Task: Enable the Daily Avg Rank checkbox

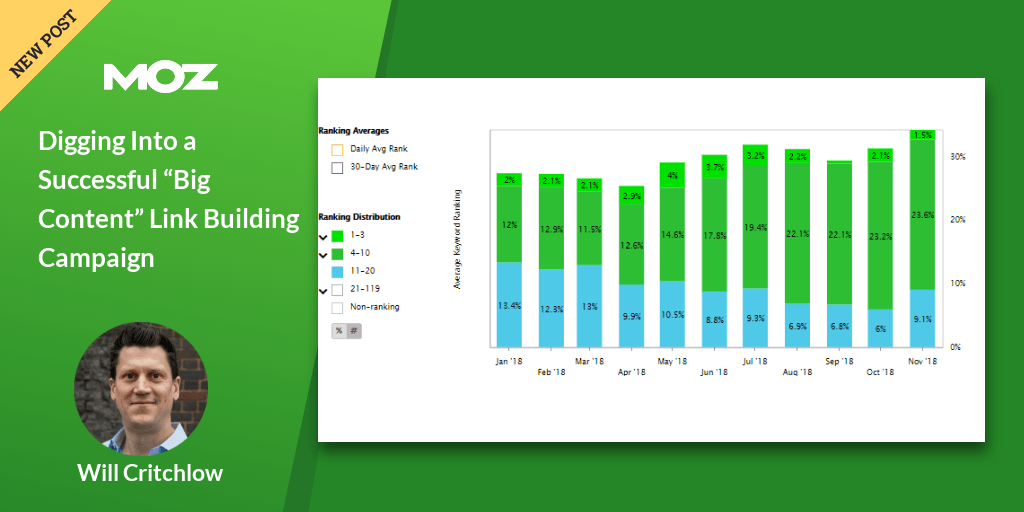Action: (337, 149)
